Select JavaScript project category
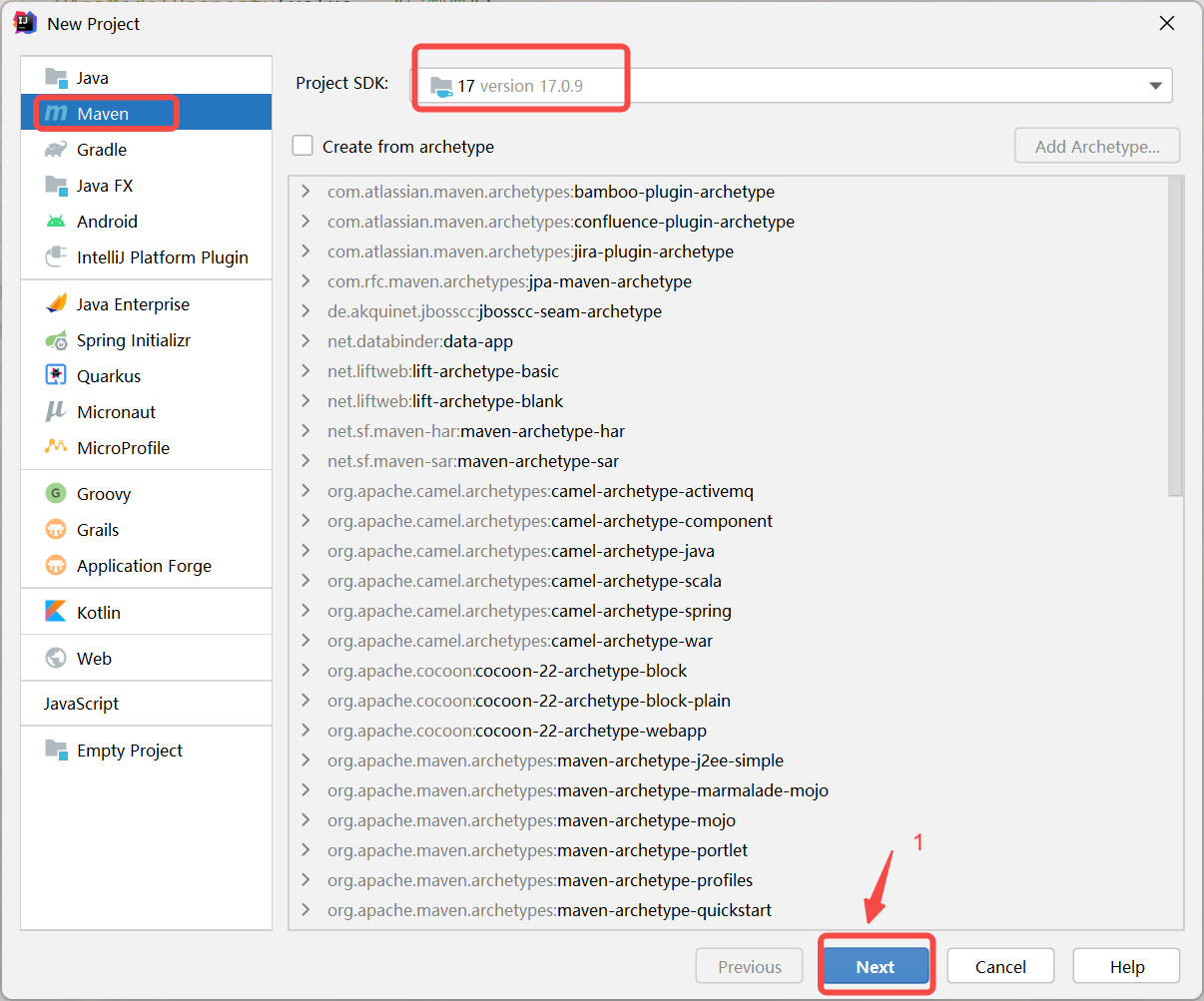 point(81,704)
